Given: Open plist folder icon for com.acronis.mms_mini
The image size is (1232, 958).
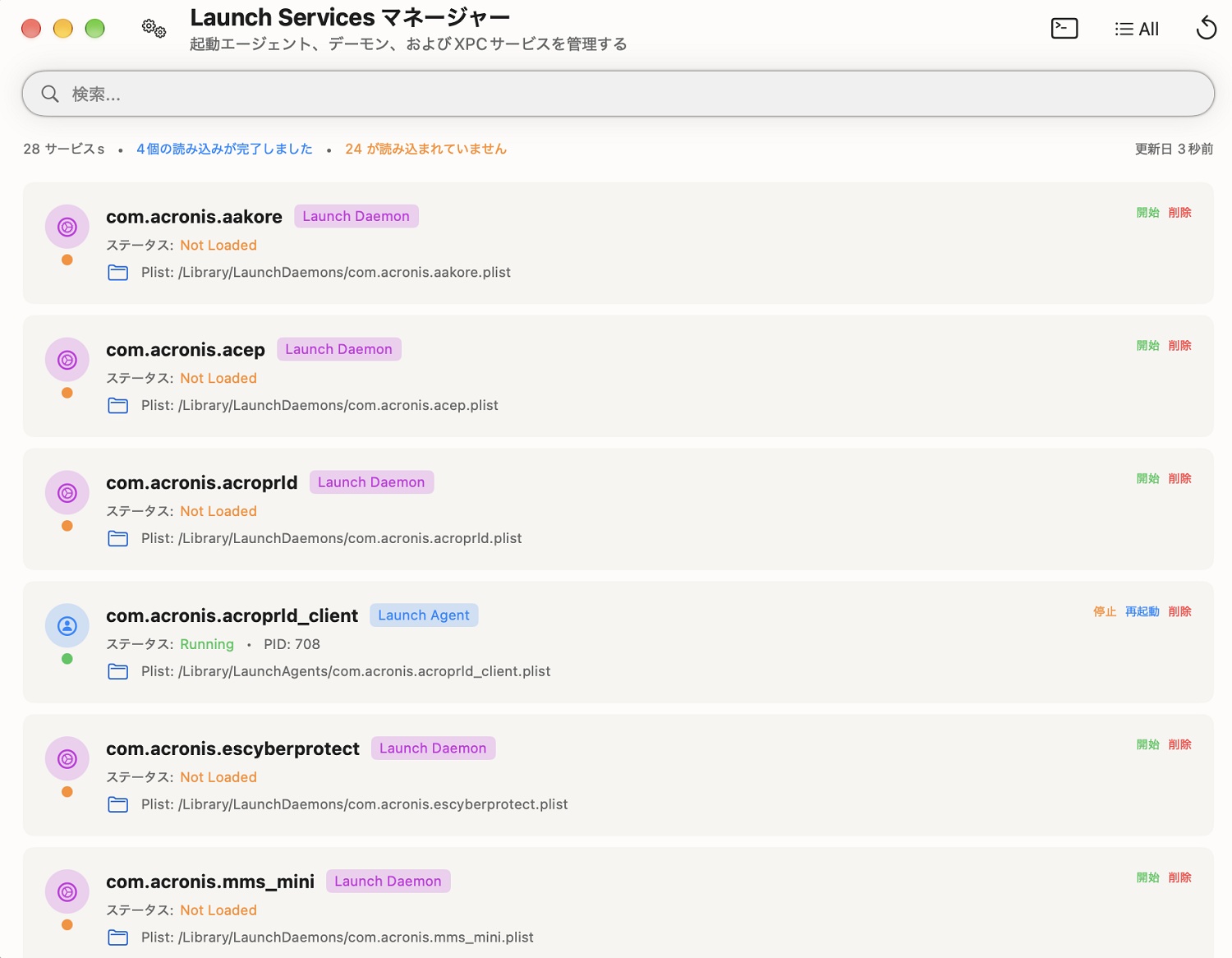Looking at the screenshot, I should click(118, 938).
